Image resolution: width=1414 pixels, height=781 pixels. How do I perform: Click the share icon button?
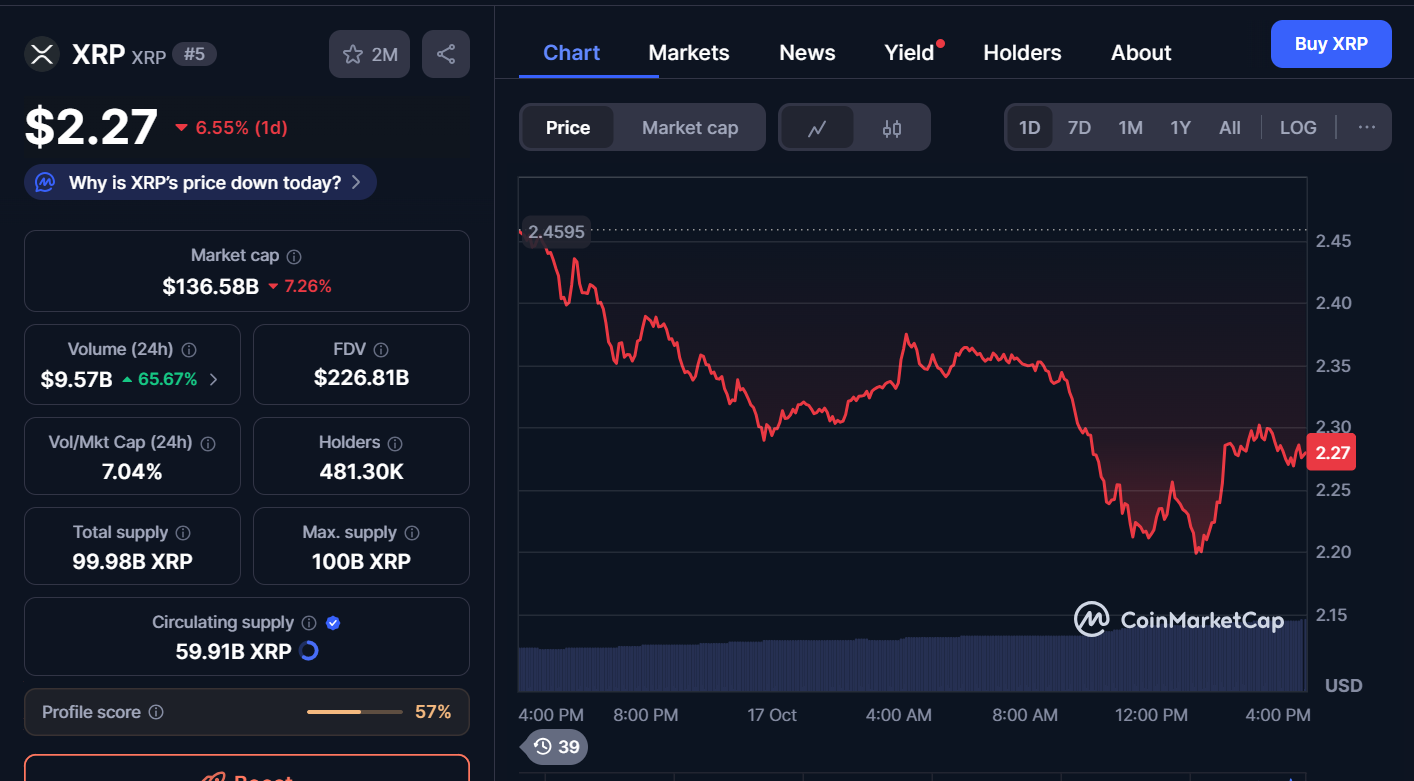(446, 54)
